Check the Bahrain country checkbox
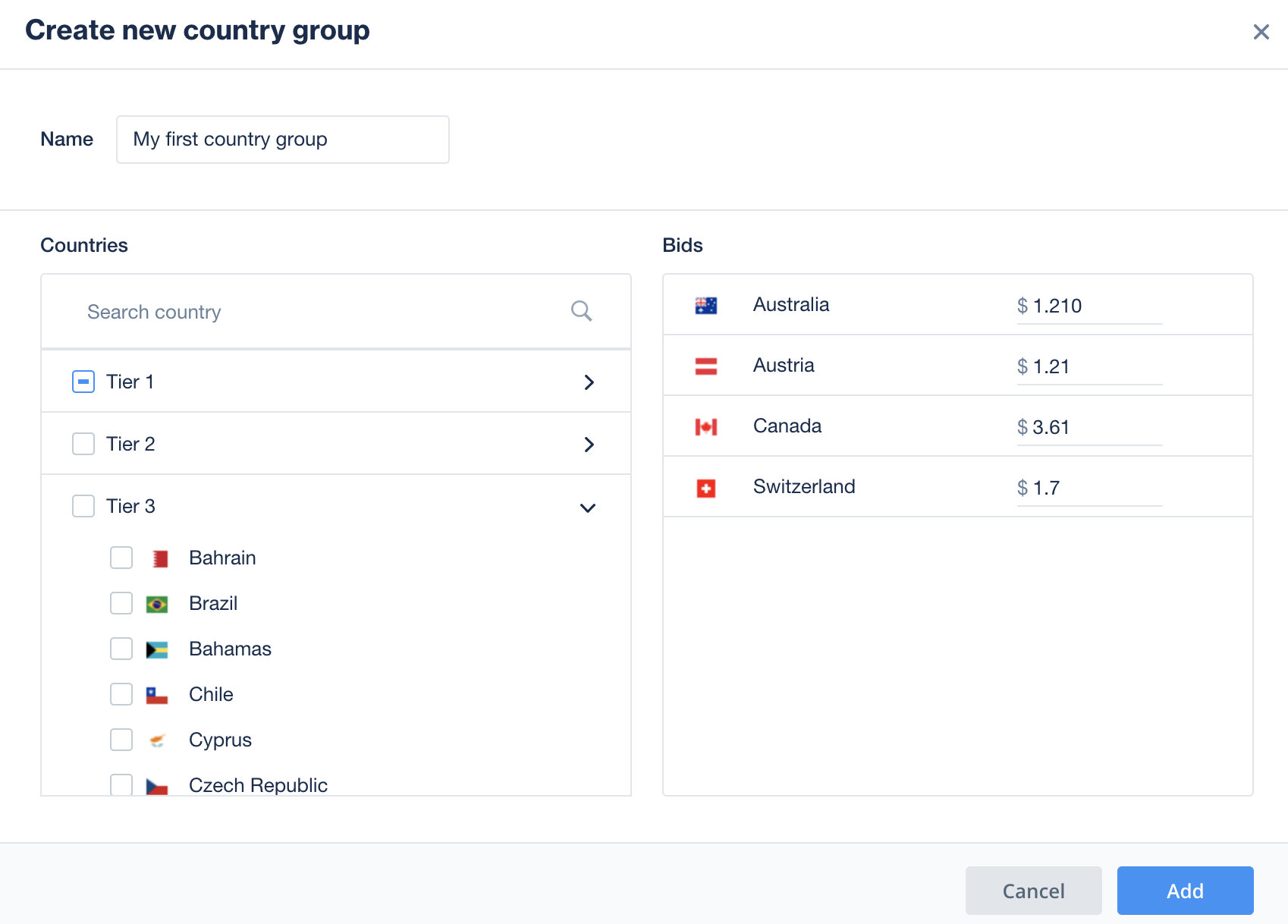This screenshot has height=924, width=1288. click(x=121, y=558)
